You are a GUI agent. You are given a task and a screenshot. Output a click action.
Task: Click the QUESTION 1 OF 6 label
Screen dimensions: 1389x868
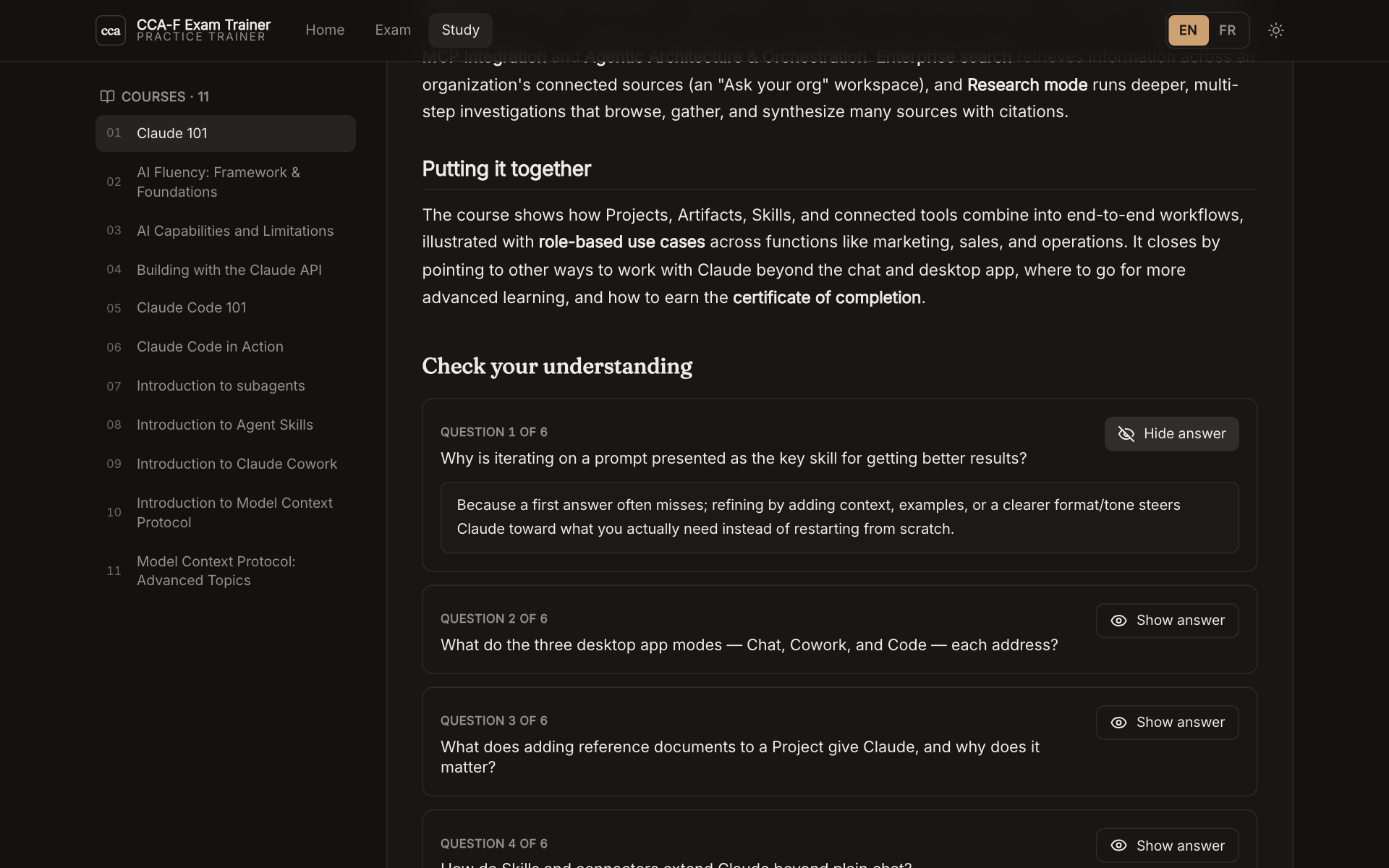[x=494, y=433]
